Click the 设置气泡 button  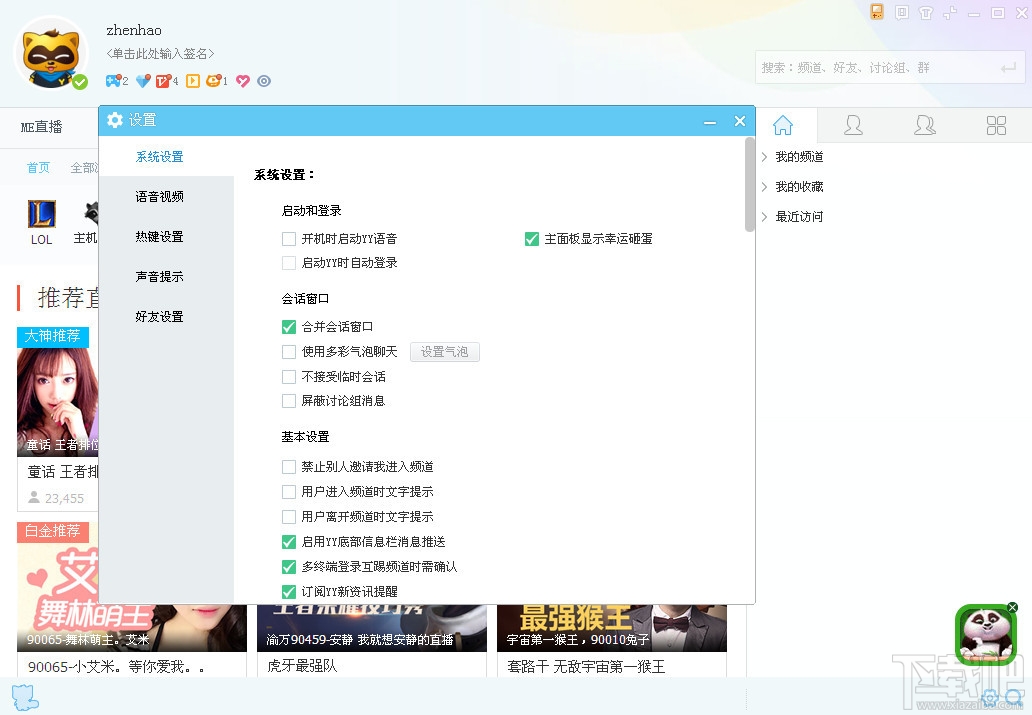point(445,352)
